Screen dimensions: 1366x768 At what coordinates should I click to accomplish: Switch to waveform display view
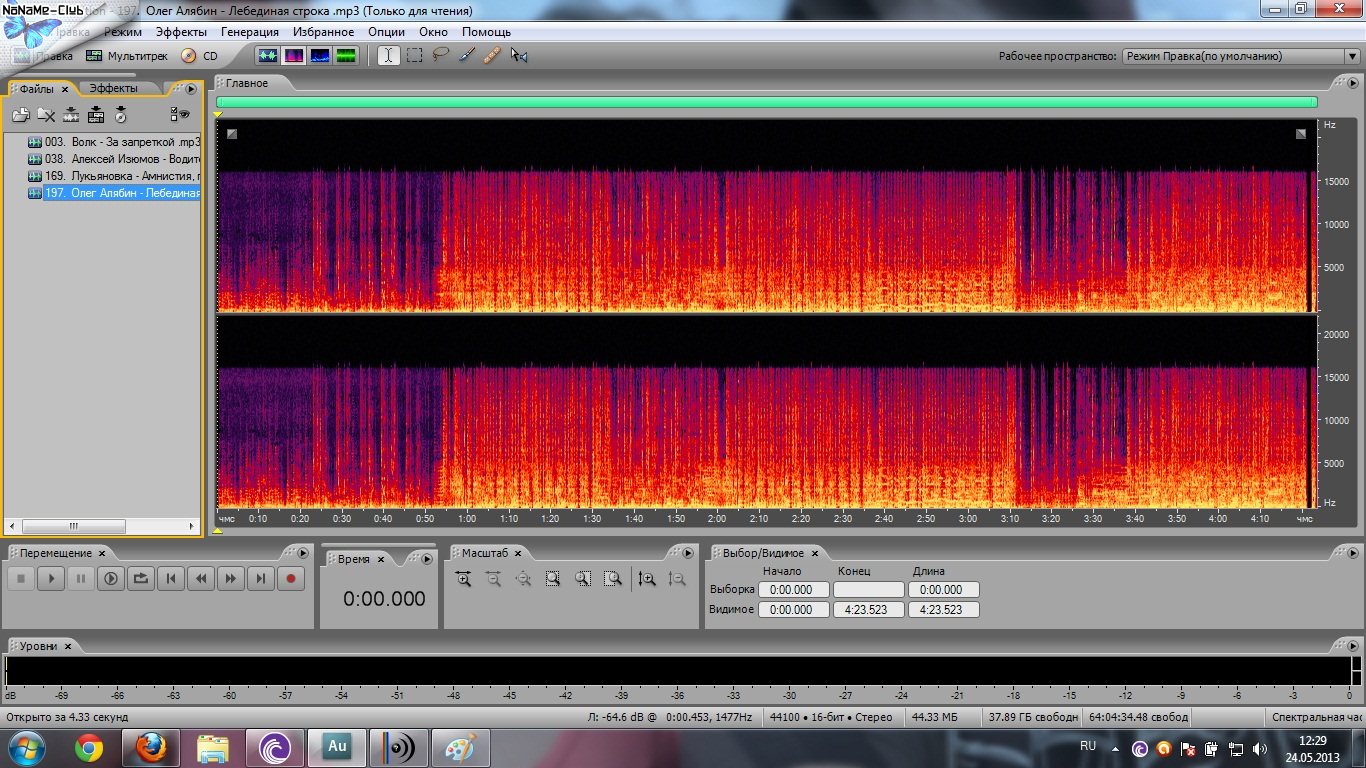268,56
